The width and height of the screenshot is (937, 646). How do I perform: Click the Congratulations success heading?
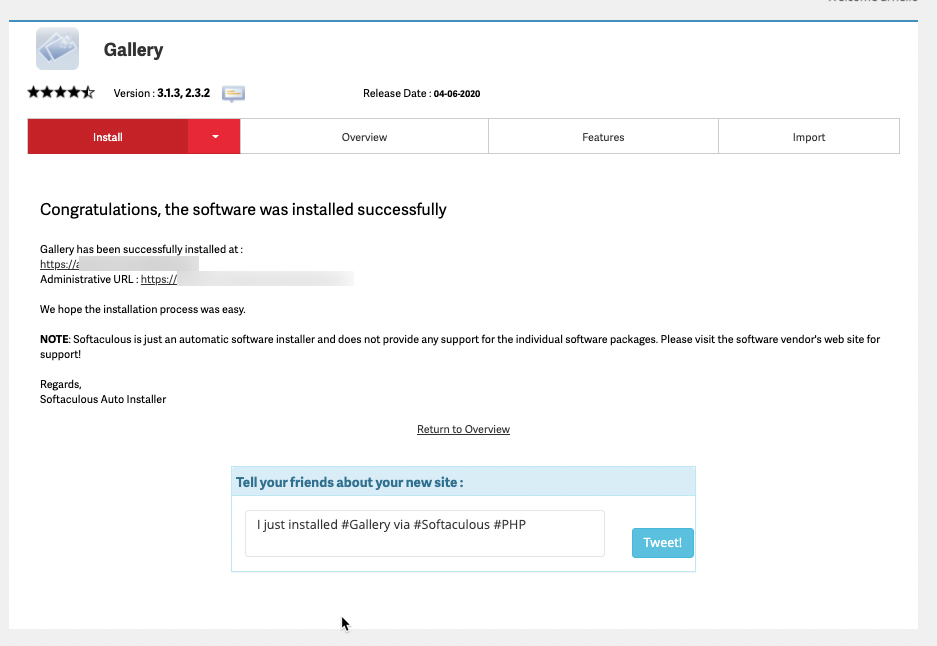(243, 210)
